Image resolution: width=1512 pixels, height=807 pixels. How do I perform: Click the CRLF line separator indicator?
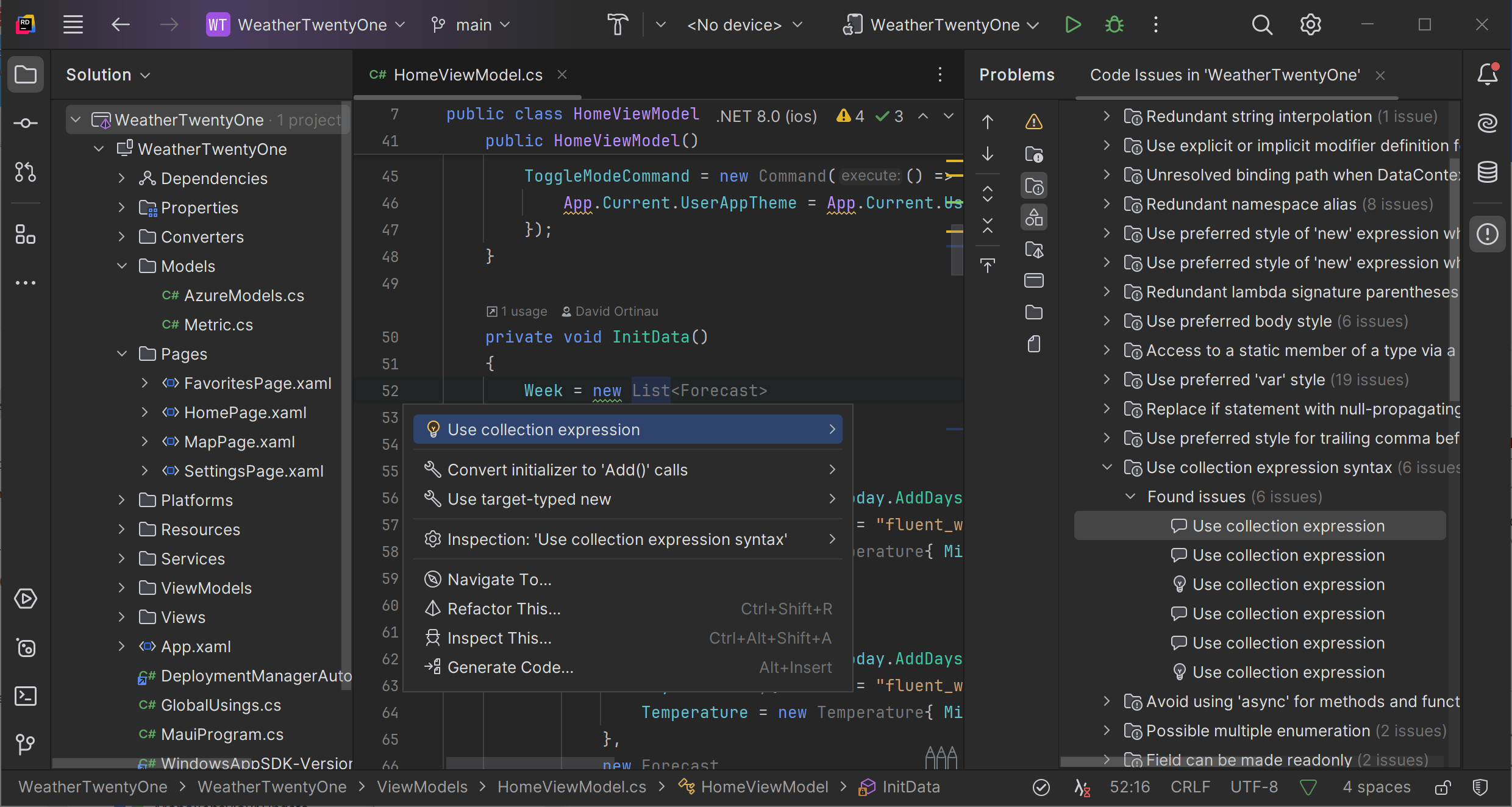pyautogui.click(x=1189, y=787)
